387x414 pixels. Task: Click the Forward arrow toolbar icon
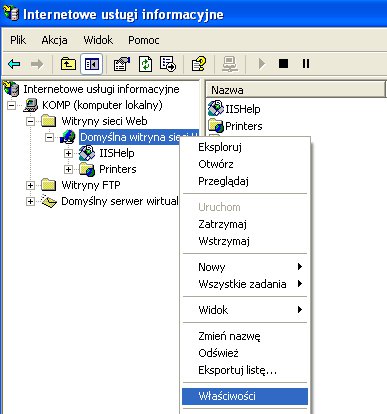37,64
